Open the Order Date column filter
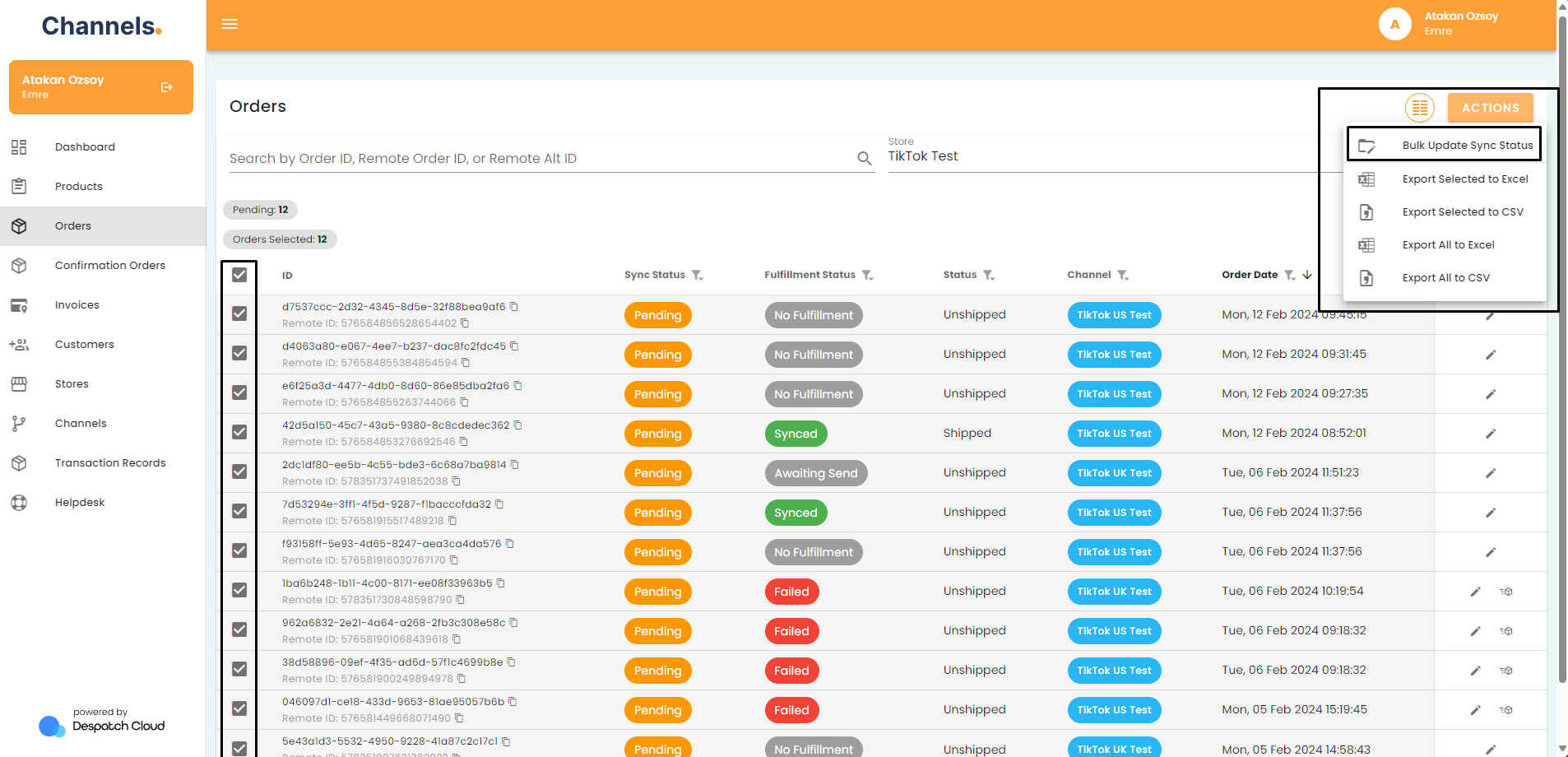Viewport: 1568px width, 757px height. coord(1290,275)
